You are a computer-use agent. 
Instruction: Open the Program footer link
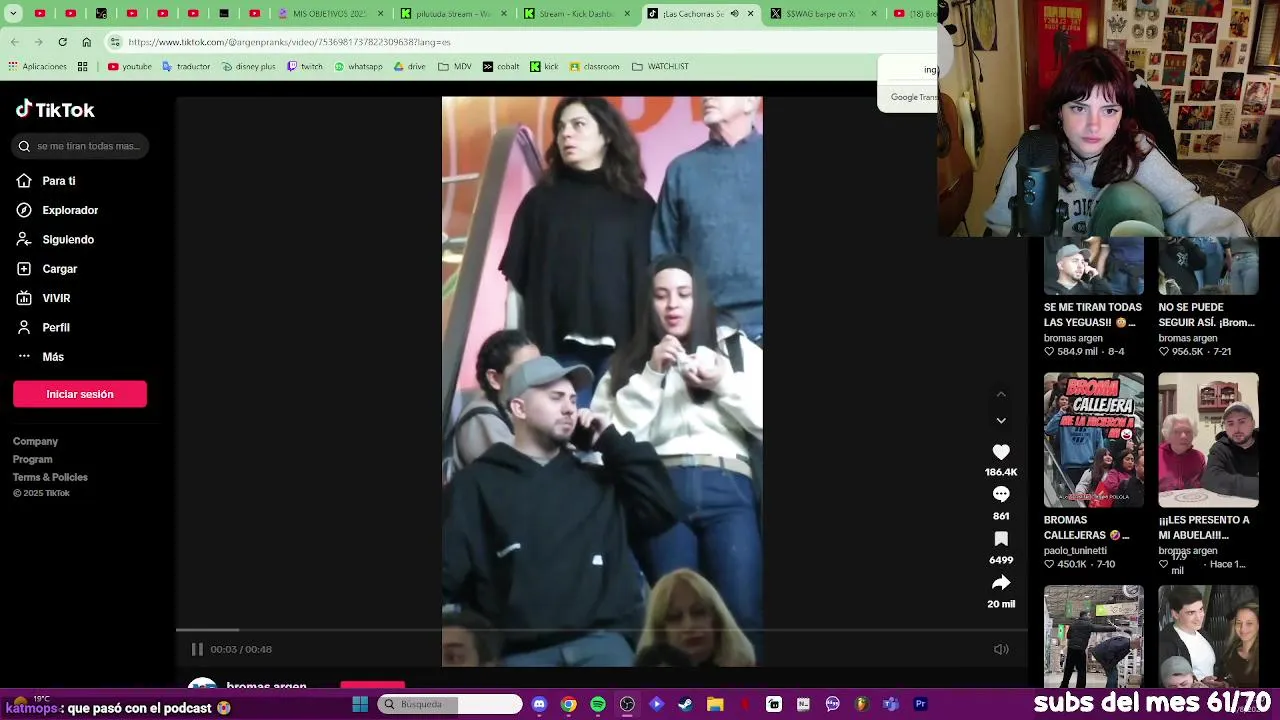tap(32, 459)
